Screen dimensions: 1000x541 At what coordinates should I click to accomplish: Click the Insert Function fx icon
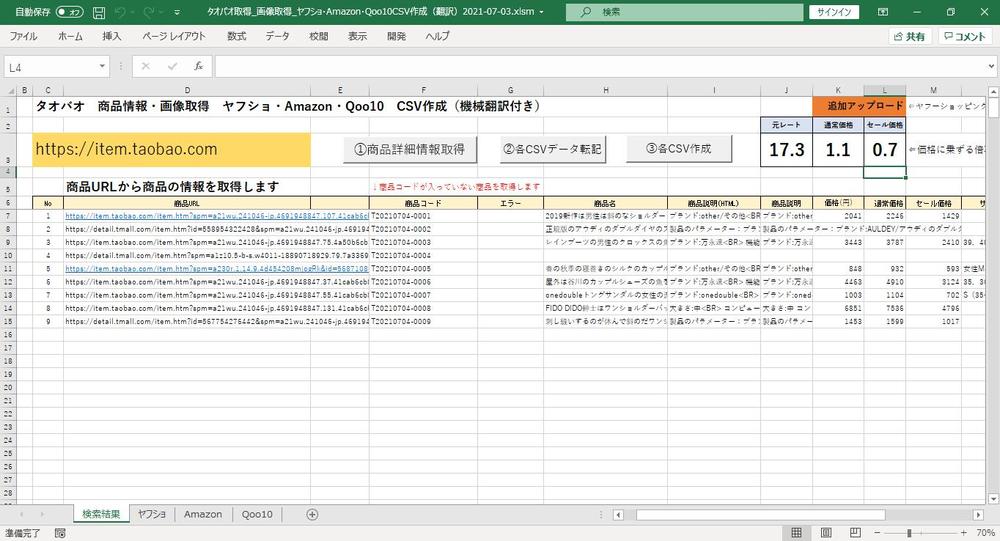[198, 66]
